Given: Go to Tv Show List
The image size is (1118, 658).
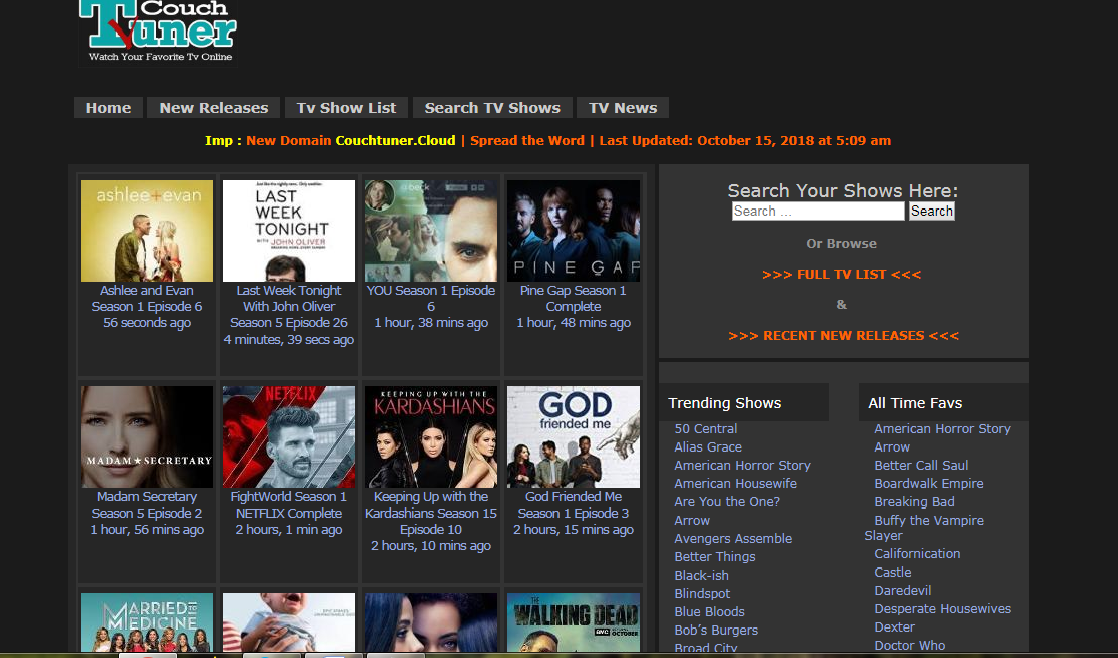Looking at the screenshot, I should tap(347, 108).
